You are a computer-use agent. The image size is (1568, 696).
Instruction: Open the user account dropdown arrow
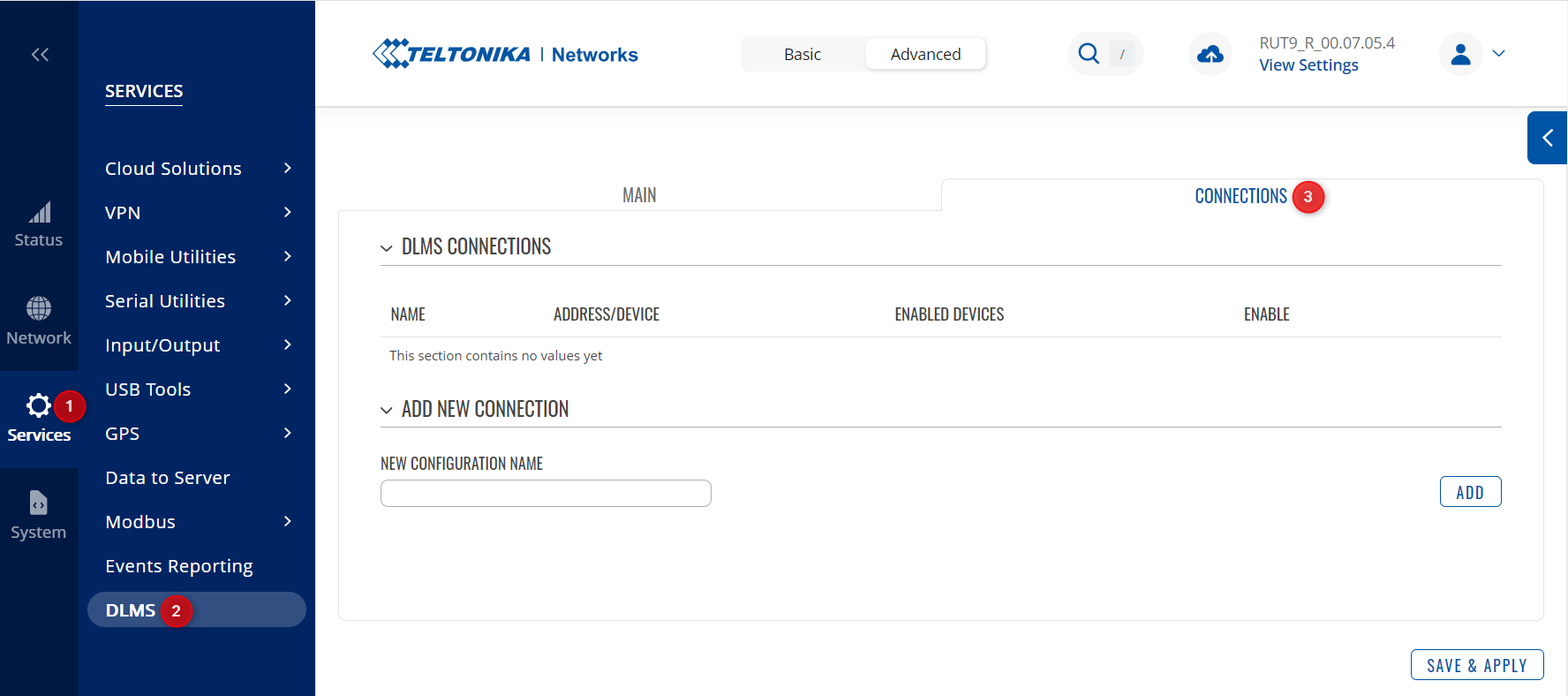[x=1498, y=54]
